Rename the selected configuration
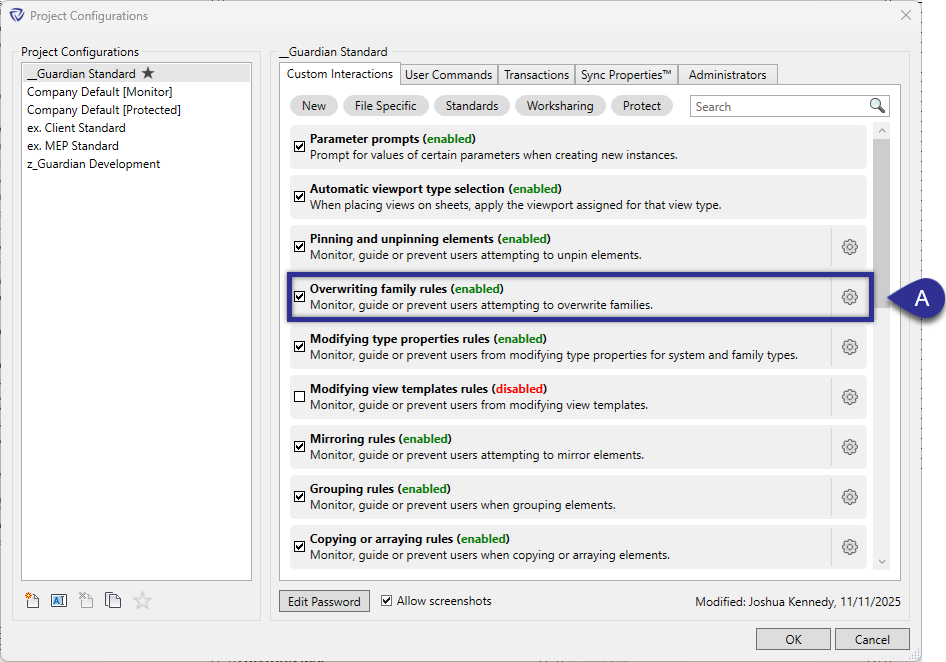The width and height of the screenshot is (946, 662). coord(58,600)
